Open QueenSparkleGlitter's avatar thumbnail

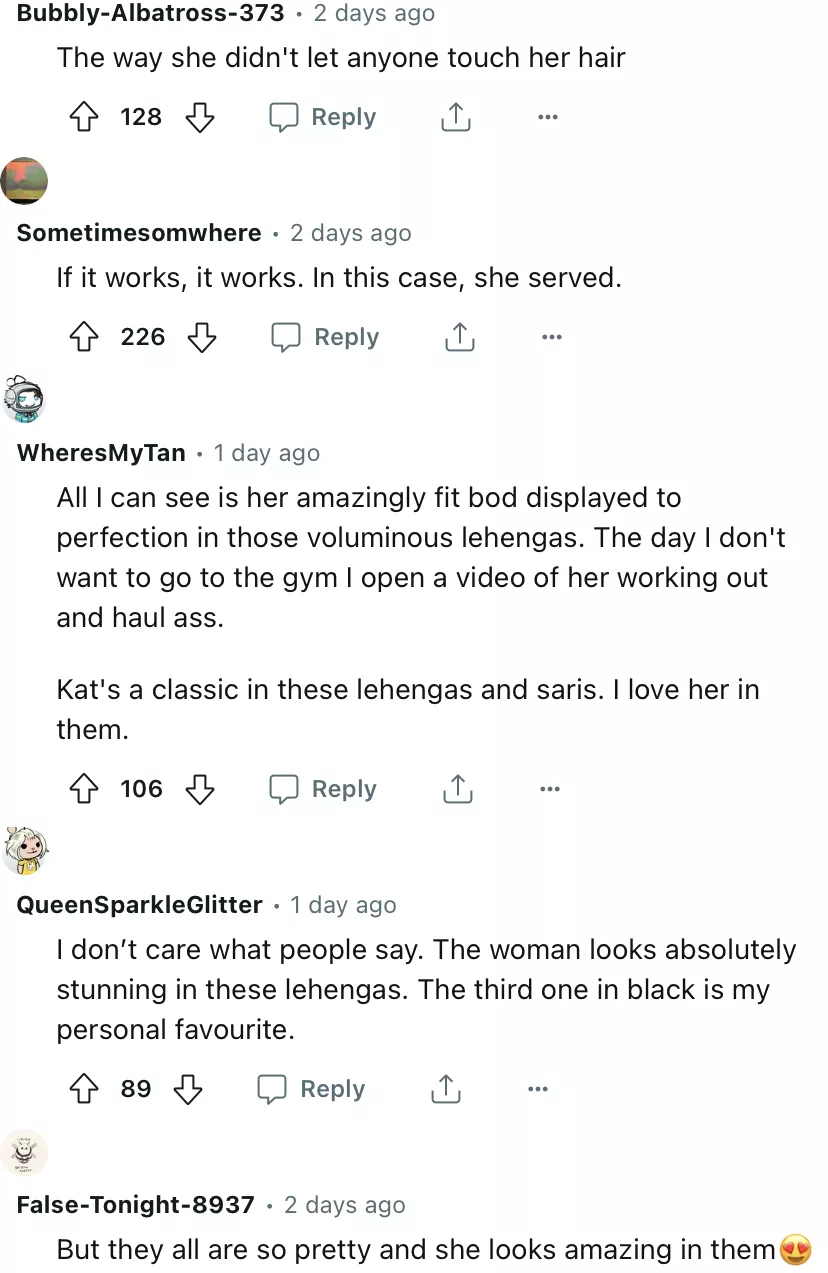pyautogui.click(x=27, y=851)
